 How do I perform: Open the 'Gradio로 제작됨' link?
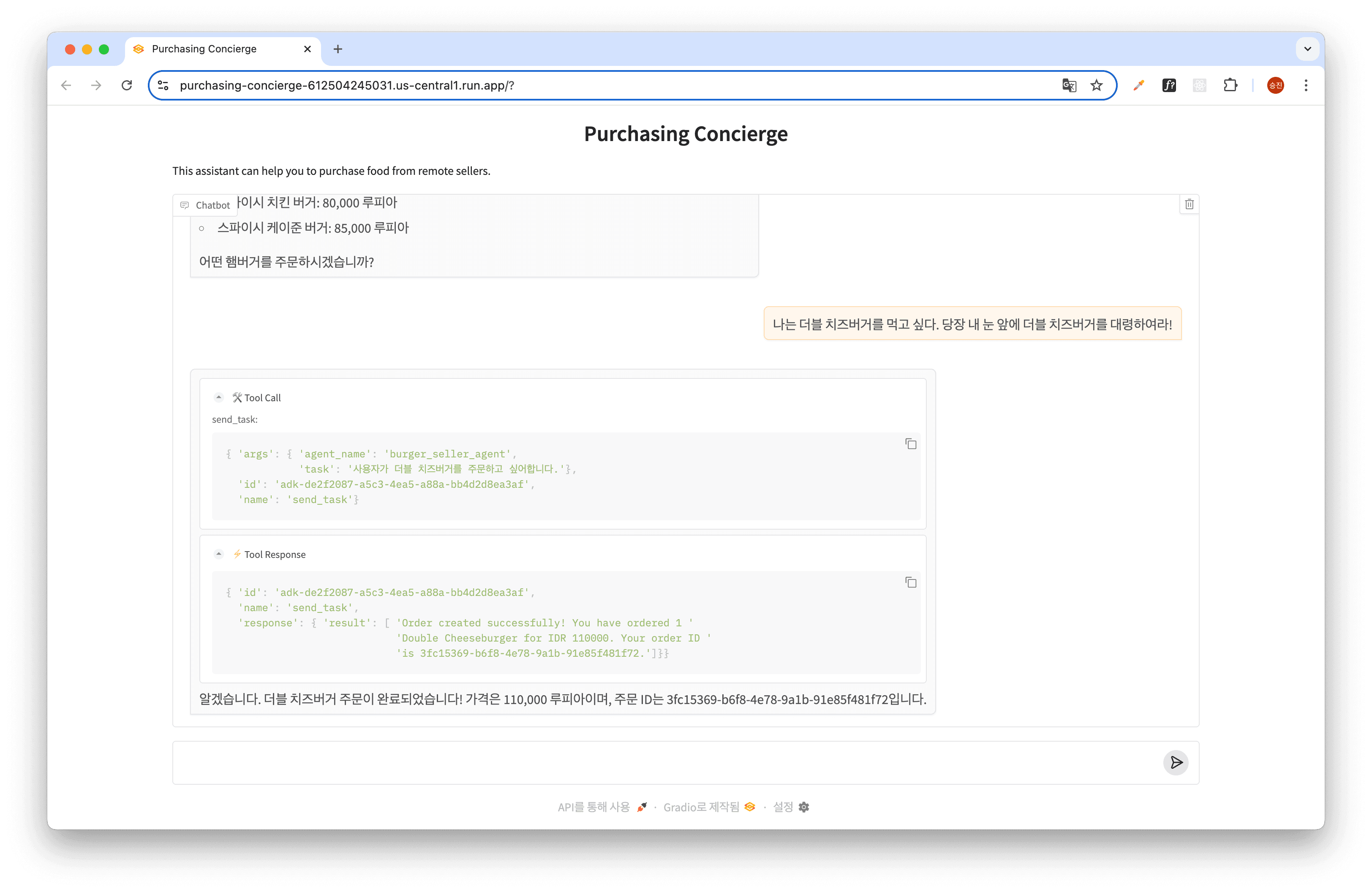coord(709,807)
